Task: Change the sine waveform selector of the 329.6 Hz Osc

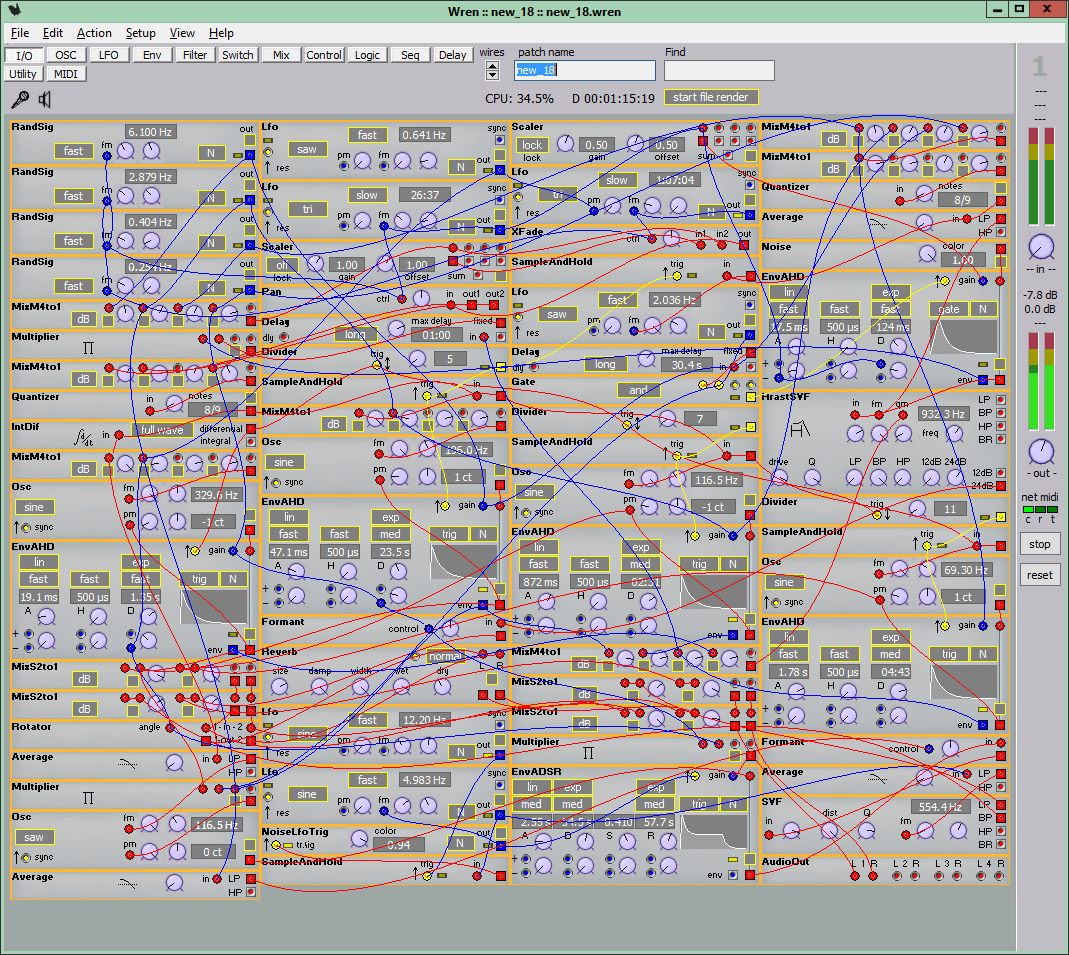Action: click(x=34, y=507)
